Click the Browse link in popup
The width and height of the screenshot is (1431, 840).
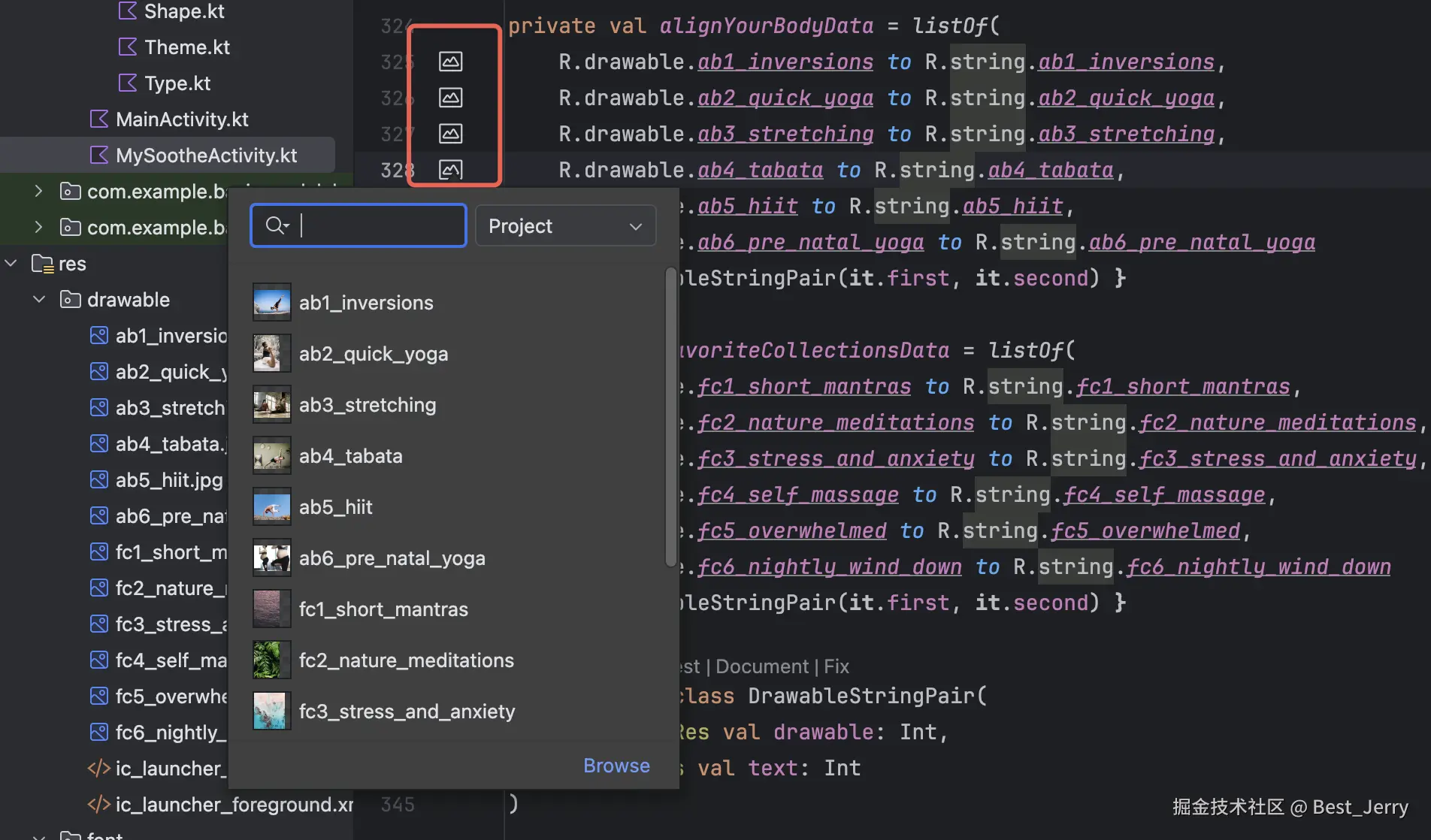coord(616,766)
